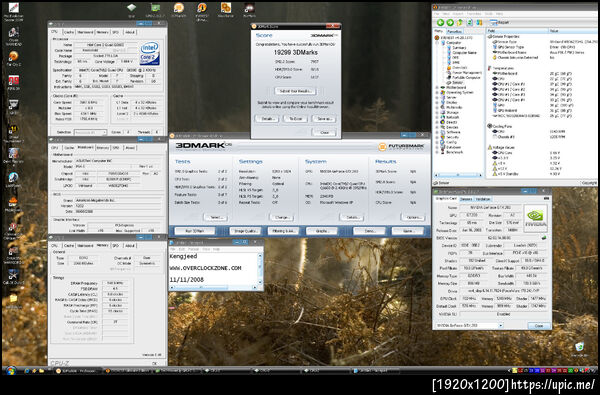Click the Up level icon in Everest toolbar
600x395 pixels.
[460, 23]
